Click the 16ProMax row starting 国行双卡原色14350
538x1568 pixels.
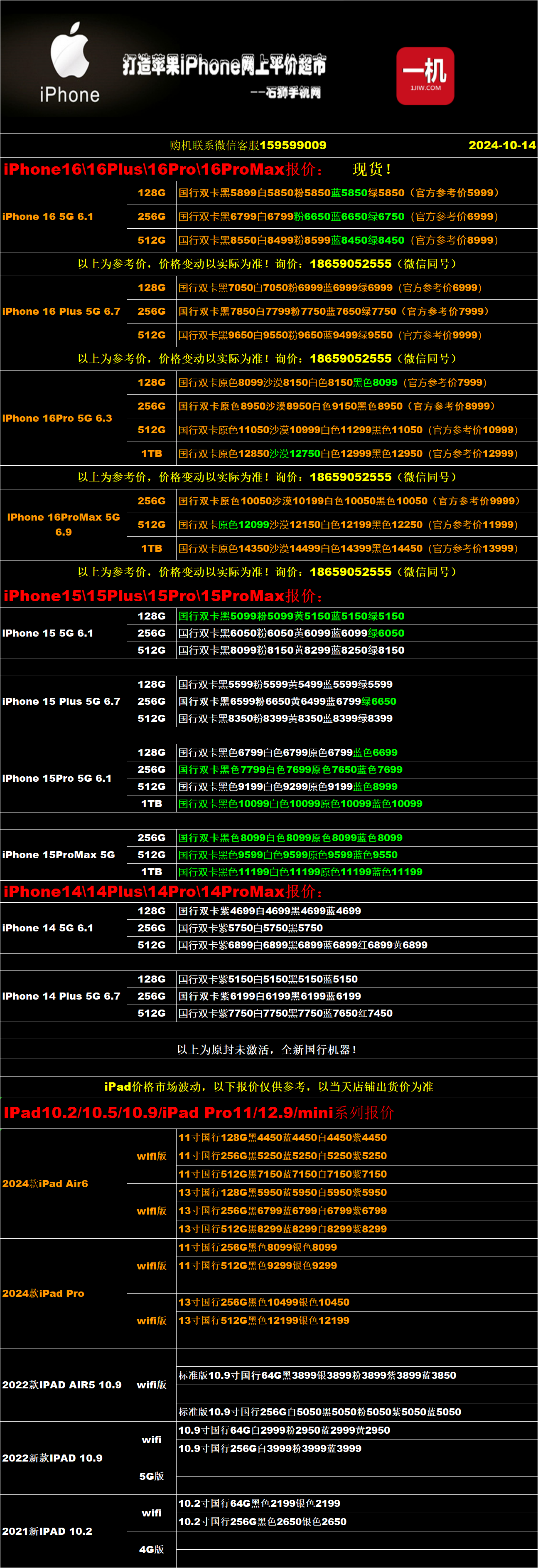pyautogui.click(x=357, y=548)
